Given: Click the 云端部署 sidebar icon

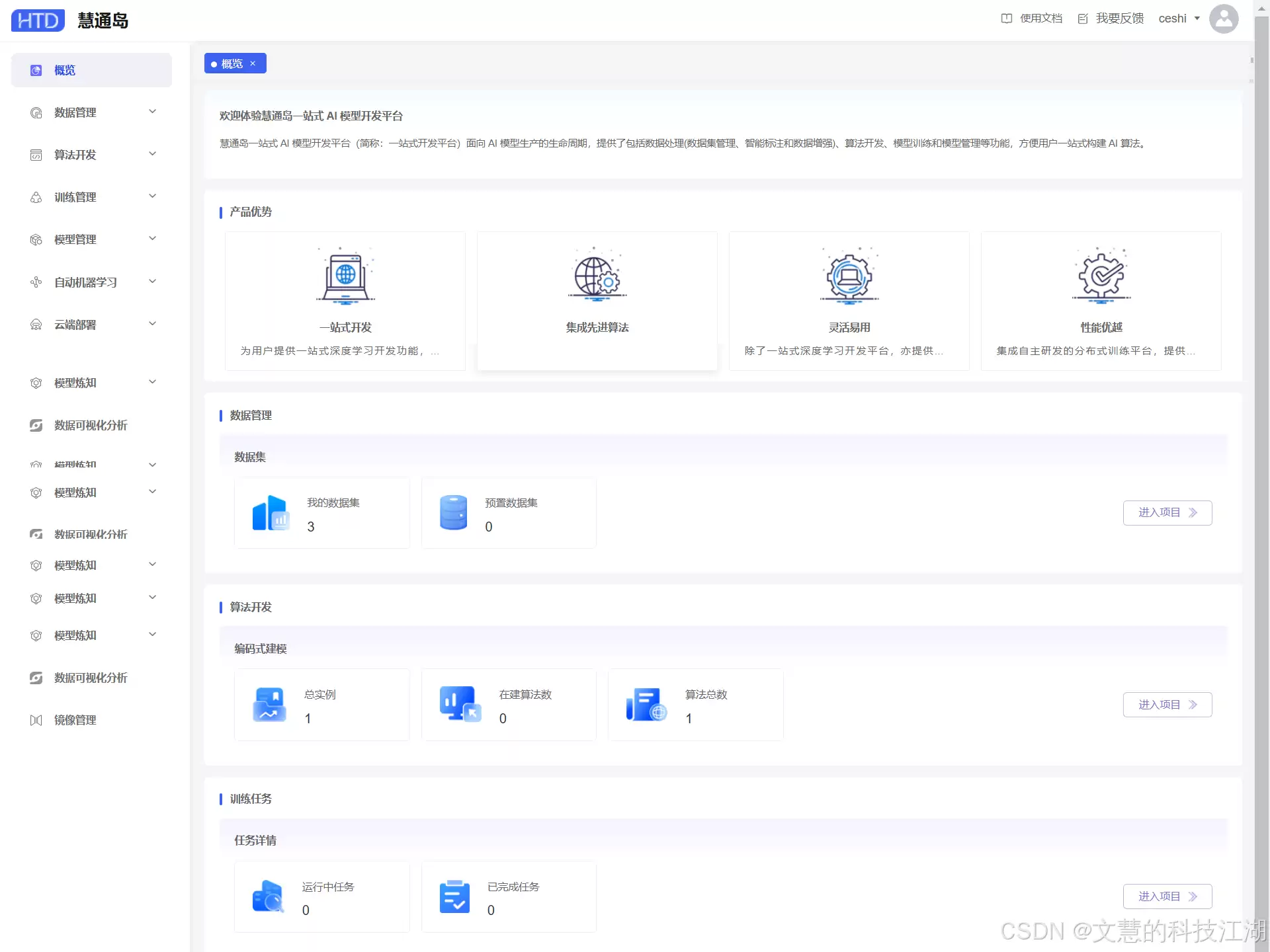Looking at the screenshot, I should [x=36, y=325].
